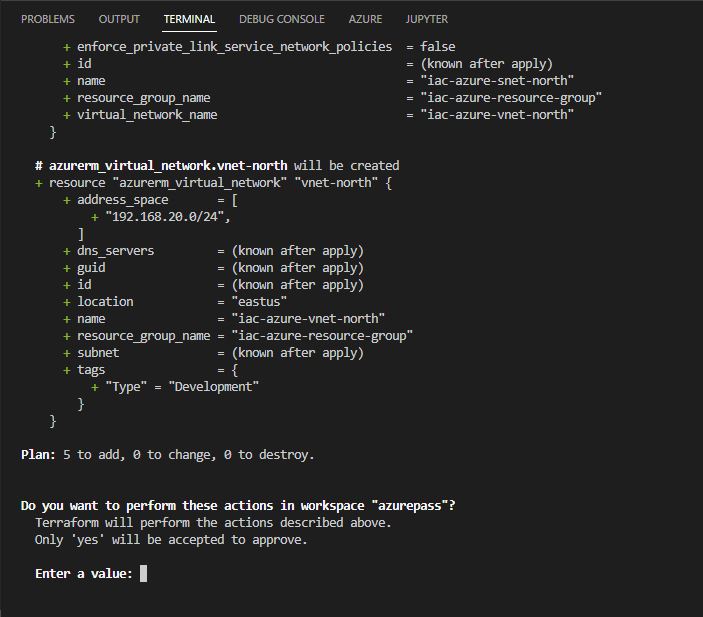The image size is (703, 617).
Task: Click the enforce_private_link_service_network_policies line
Action: (259, 47)
